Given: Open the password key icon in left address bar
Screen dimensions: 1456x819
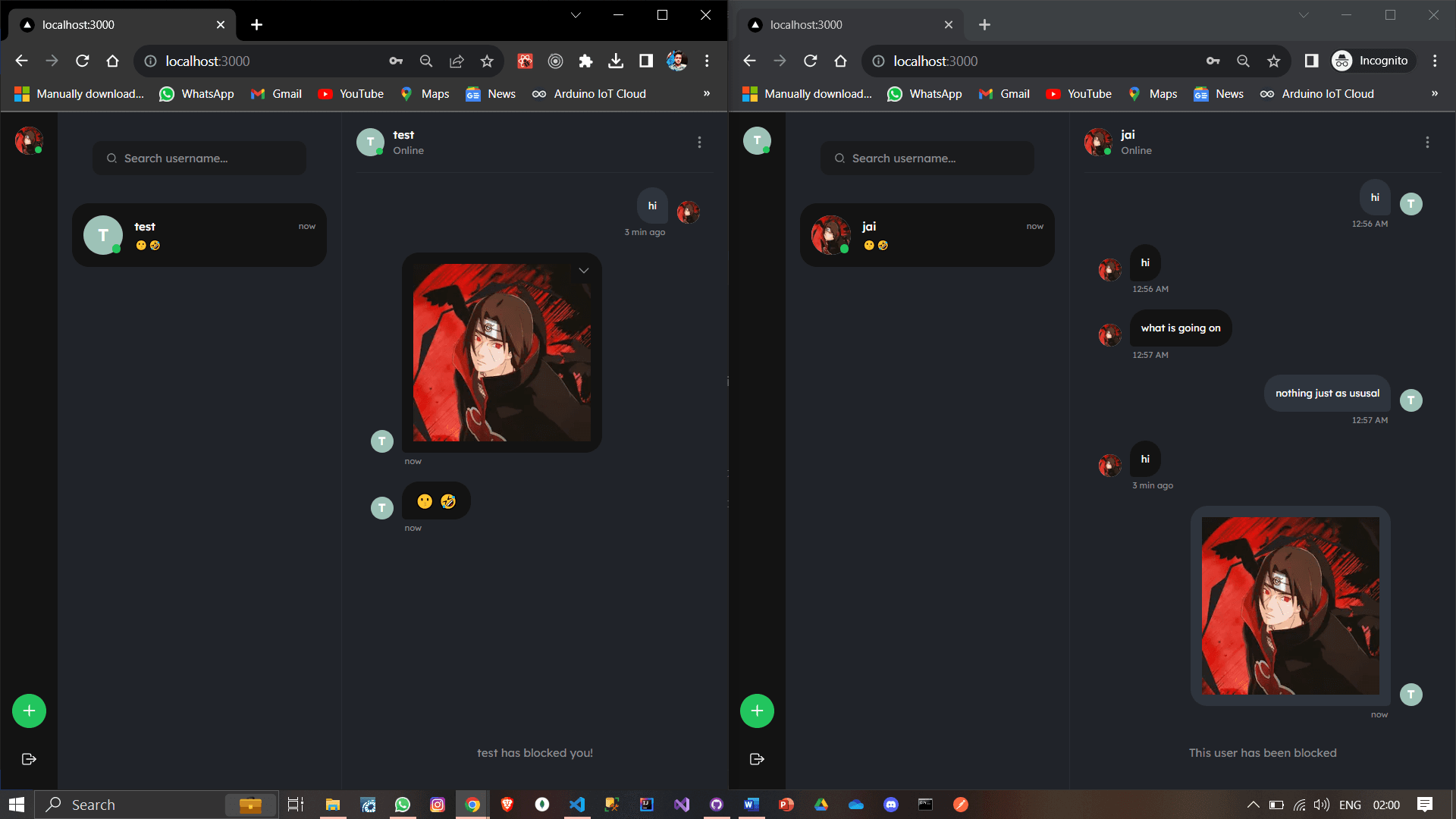Looking at the screenshot, I should pos(396,61).
